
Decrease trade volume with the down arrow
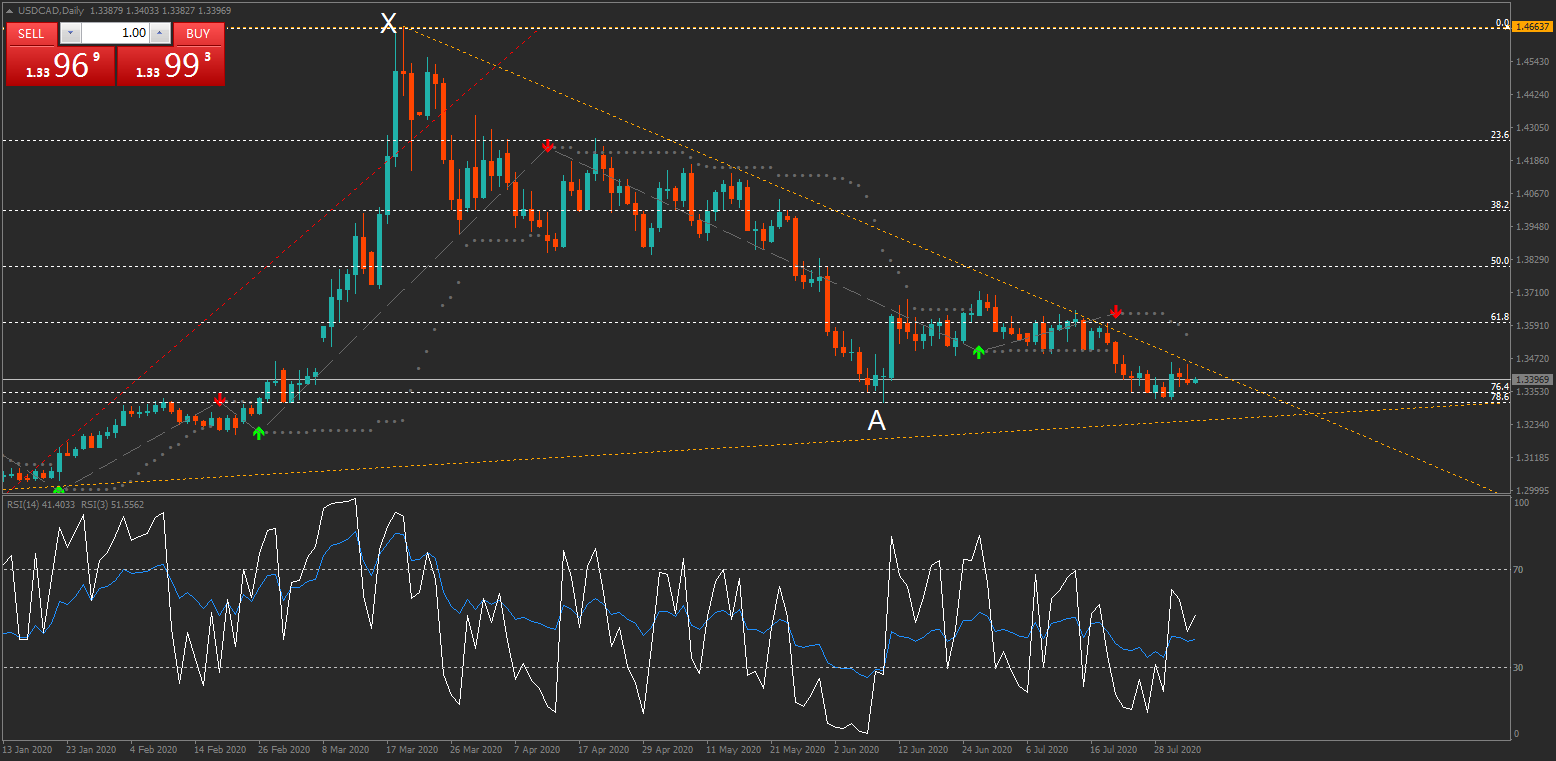point(69,33)
